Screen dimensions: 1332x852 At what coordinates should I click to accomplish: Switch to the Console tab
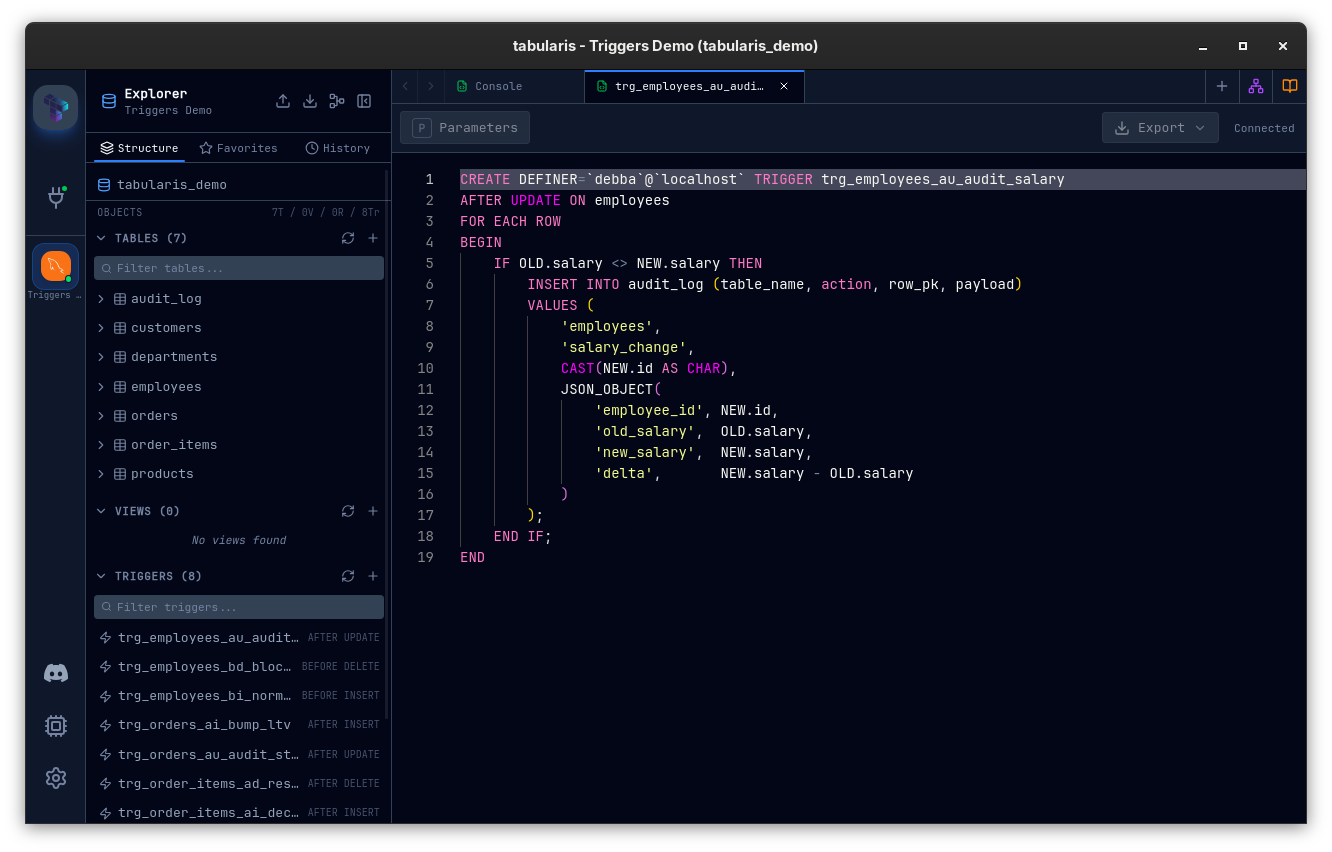pyautogui.click(x=514, y=86)
